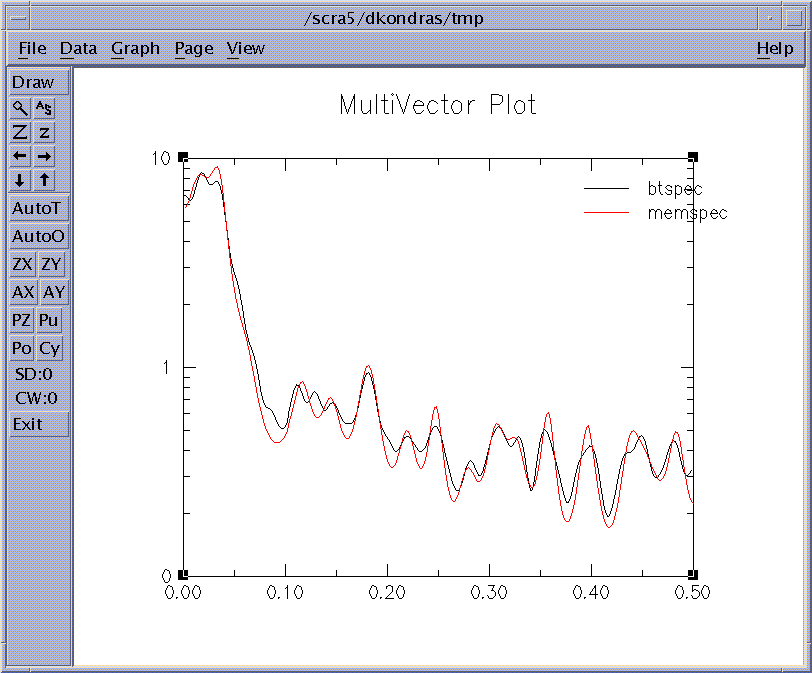Viewport: 812px width, 673px height.
Task: Click the large Z zoom-in button
Action: click(20, 132)
